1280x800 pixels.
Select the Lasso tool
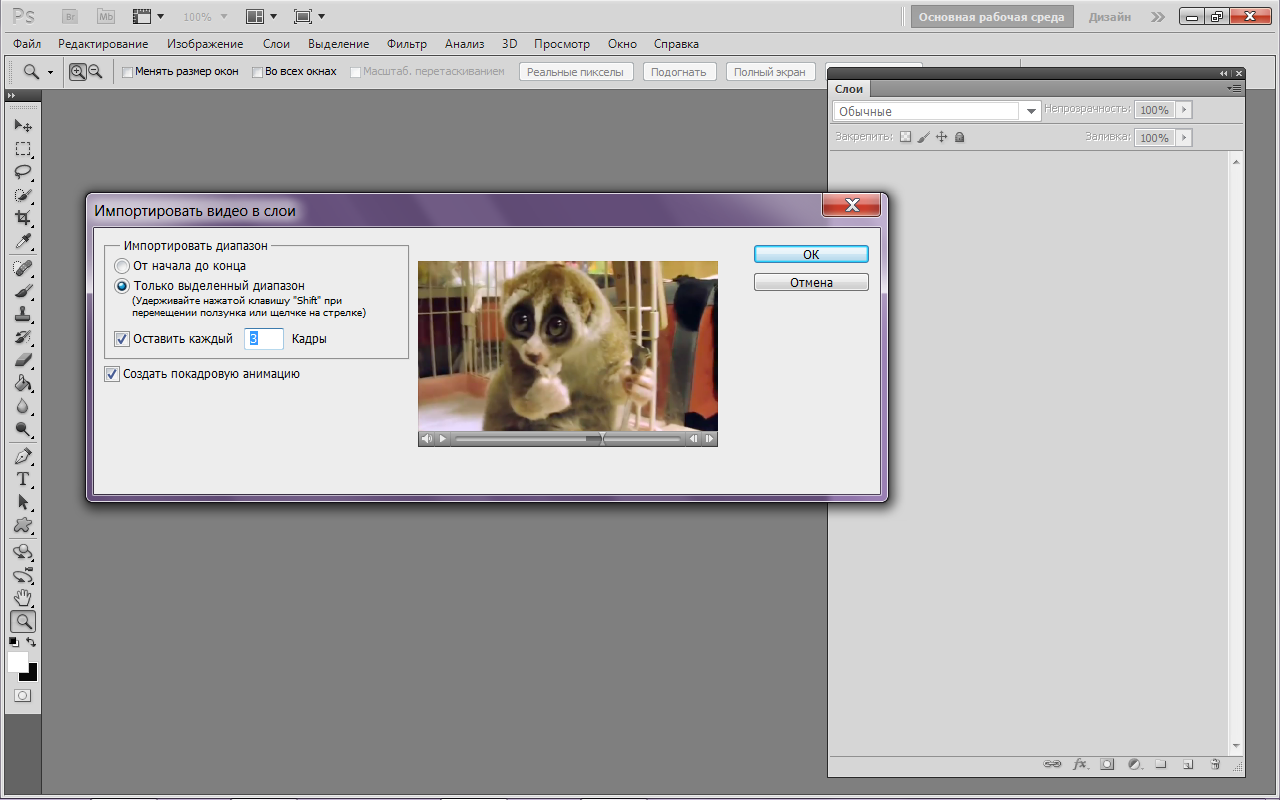pos(23,172)
